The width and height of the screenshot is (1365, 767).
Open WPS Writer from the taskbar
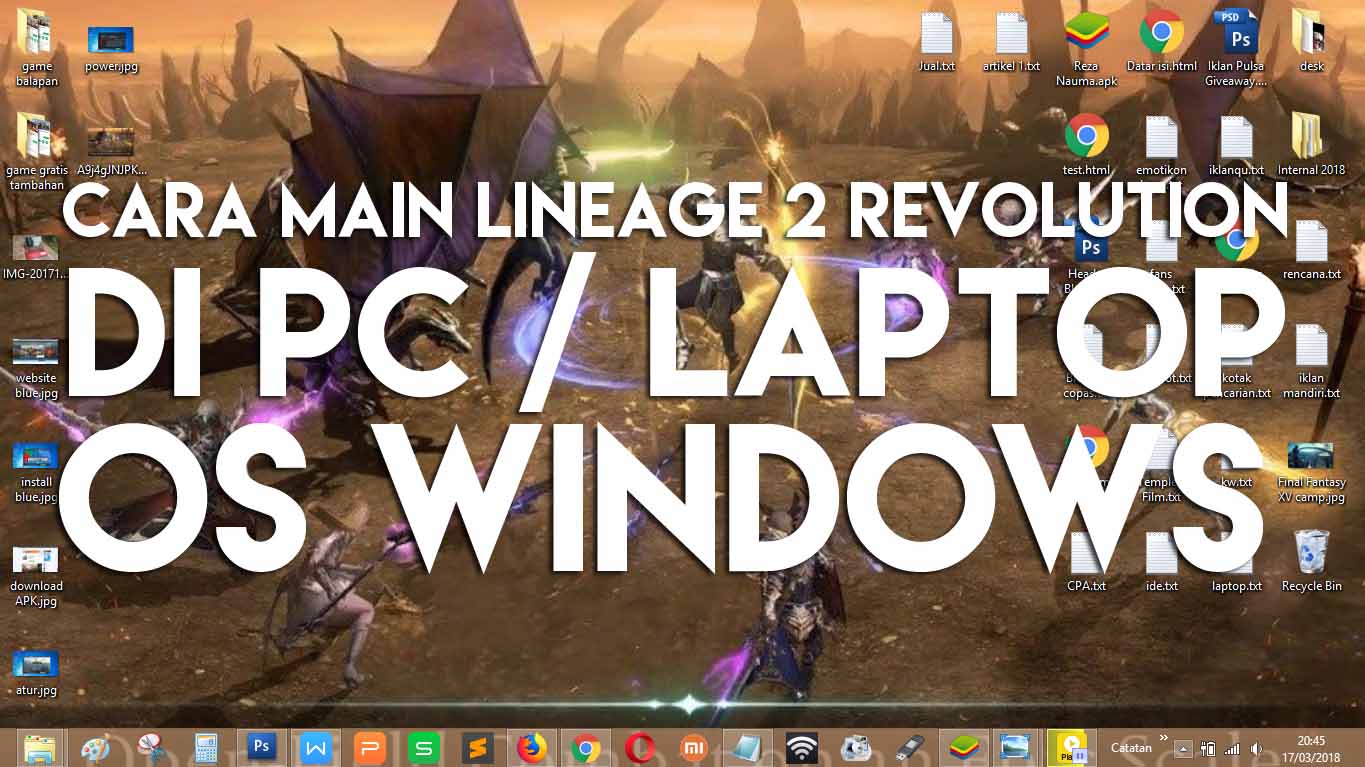[x=317, y=748]
